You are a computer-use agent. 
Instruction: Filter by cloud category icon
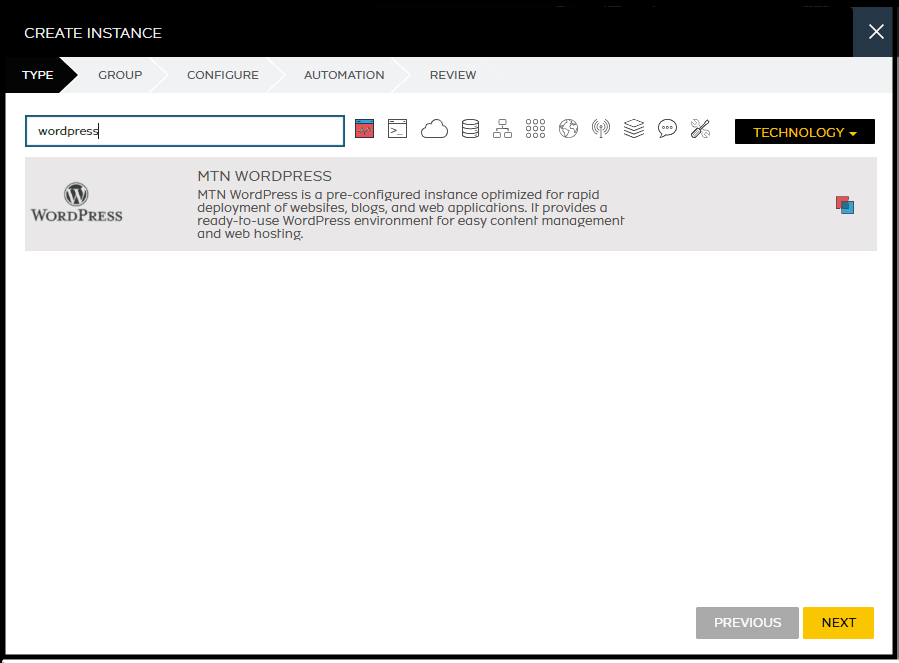coord(434,129)
